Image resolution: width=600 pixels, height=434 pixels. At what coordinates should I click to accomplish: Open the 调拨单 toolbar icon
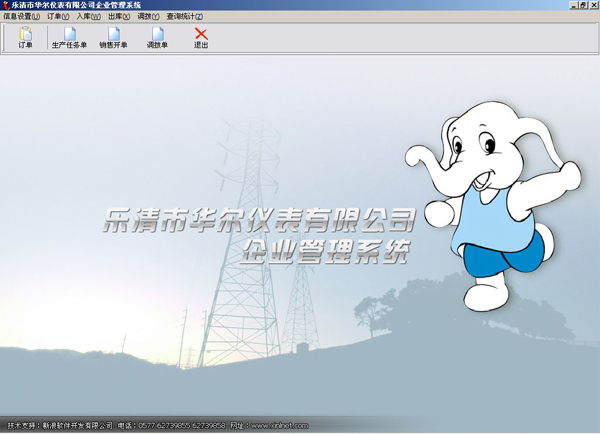pos(157,38)
